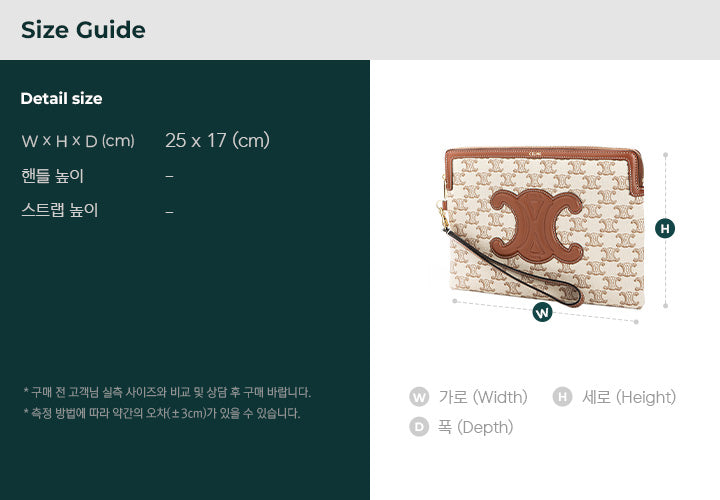
Task: Click the green W marker below the bag
Action: pos(542,312)
